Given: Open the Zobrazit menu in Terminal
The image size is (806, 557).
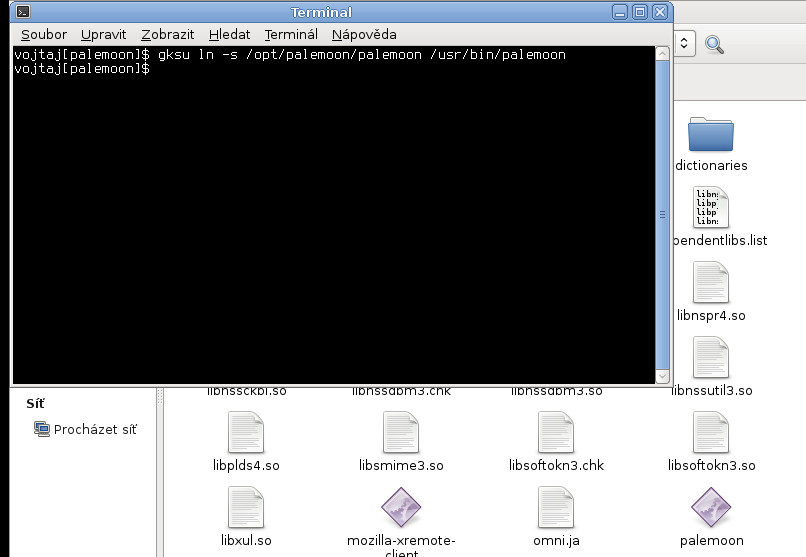Looking at the screenshot, I should (168, 34).
